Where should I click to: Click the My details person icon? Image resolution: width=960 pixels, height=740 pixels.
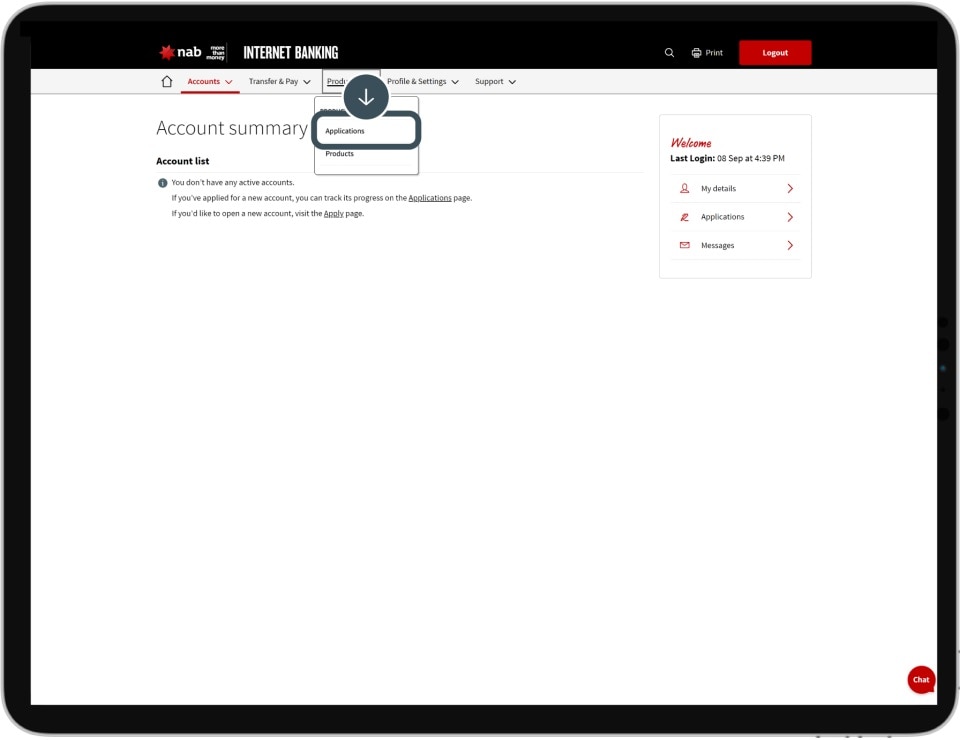(685, 188)
